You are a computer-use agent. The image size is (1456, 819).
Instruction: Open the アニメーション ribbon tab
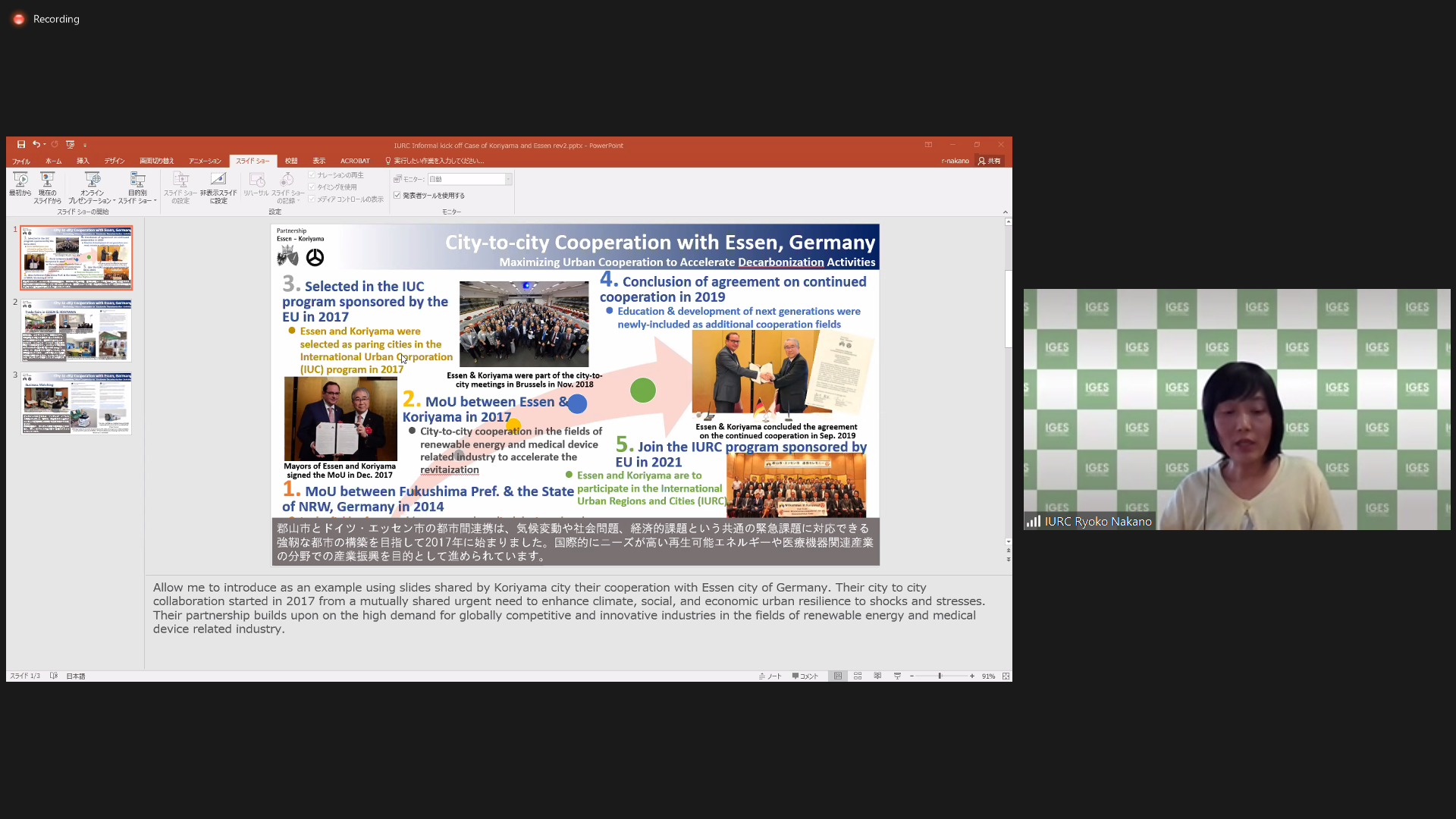click(205, 161)
